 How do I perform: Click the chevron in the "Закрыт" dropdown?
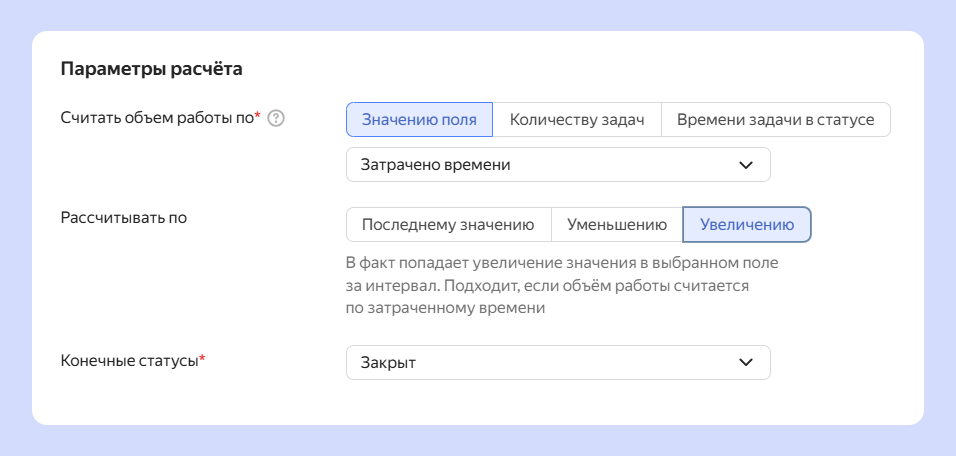coord(745,363)
